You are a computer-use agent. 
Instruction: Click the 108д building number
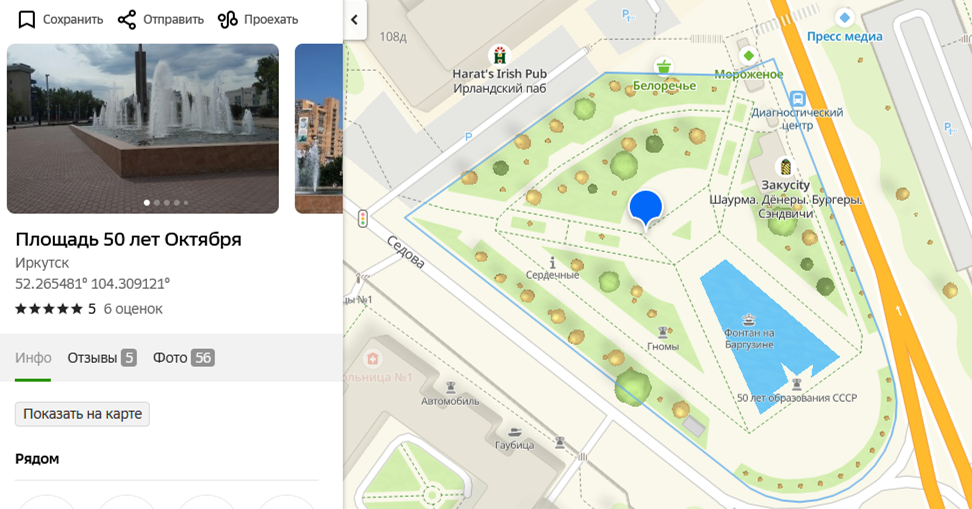393,37
